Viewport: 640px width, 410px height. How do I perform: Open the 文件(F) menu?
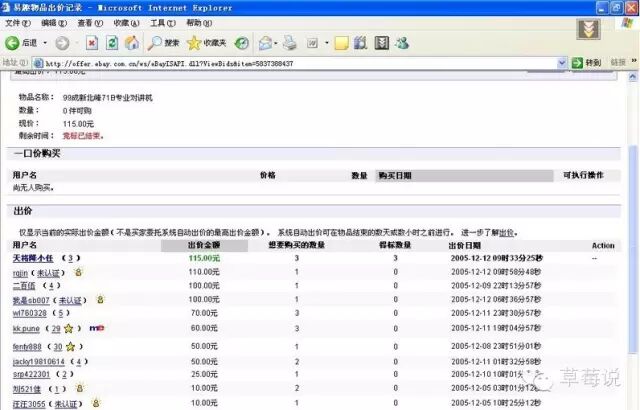point(18,23)
